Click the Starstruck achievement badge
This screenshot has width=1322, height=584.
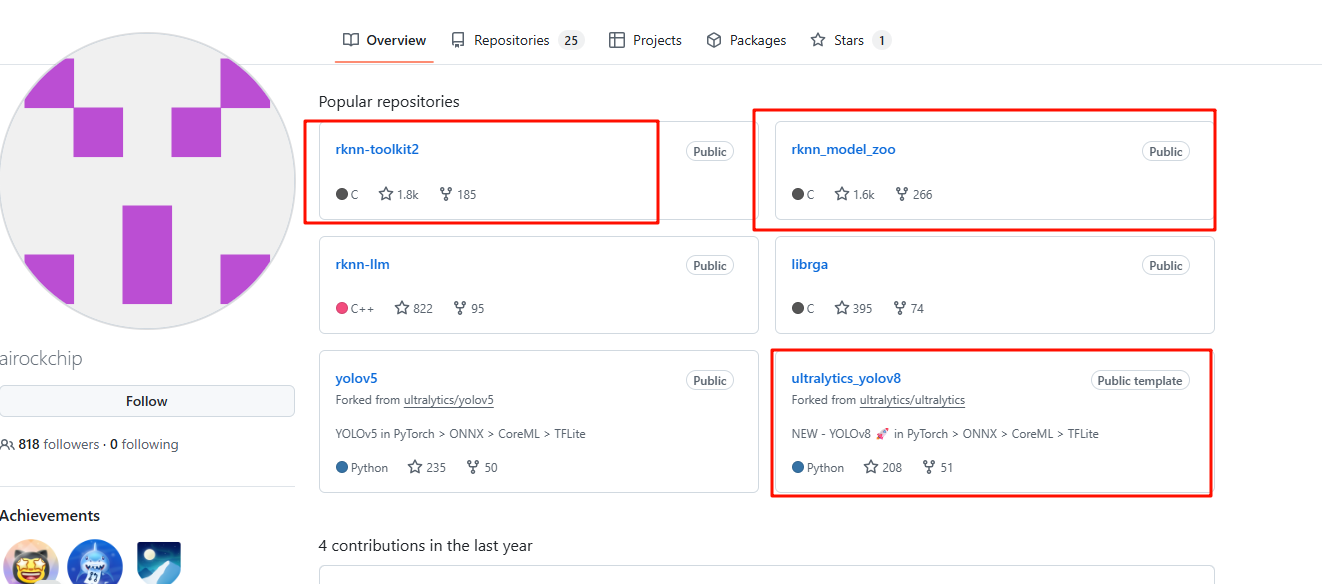point(30,563)
